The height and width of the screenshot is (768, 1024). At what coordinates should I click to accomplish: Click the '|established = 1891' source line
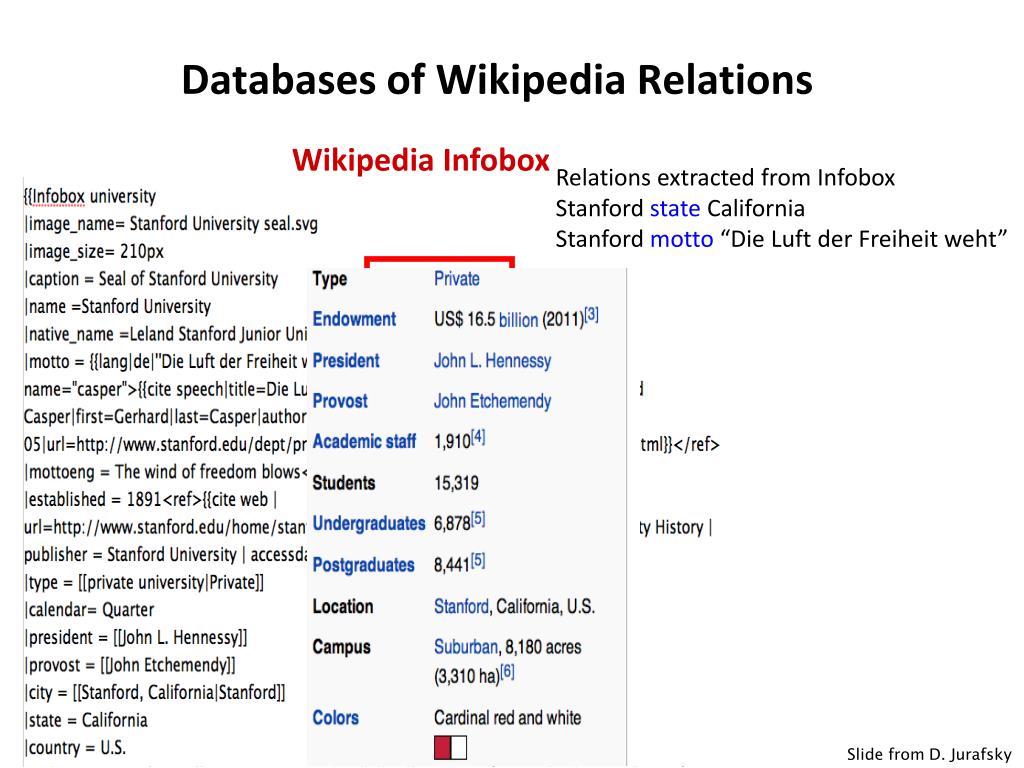(151, 500)
